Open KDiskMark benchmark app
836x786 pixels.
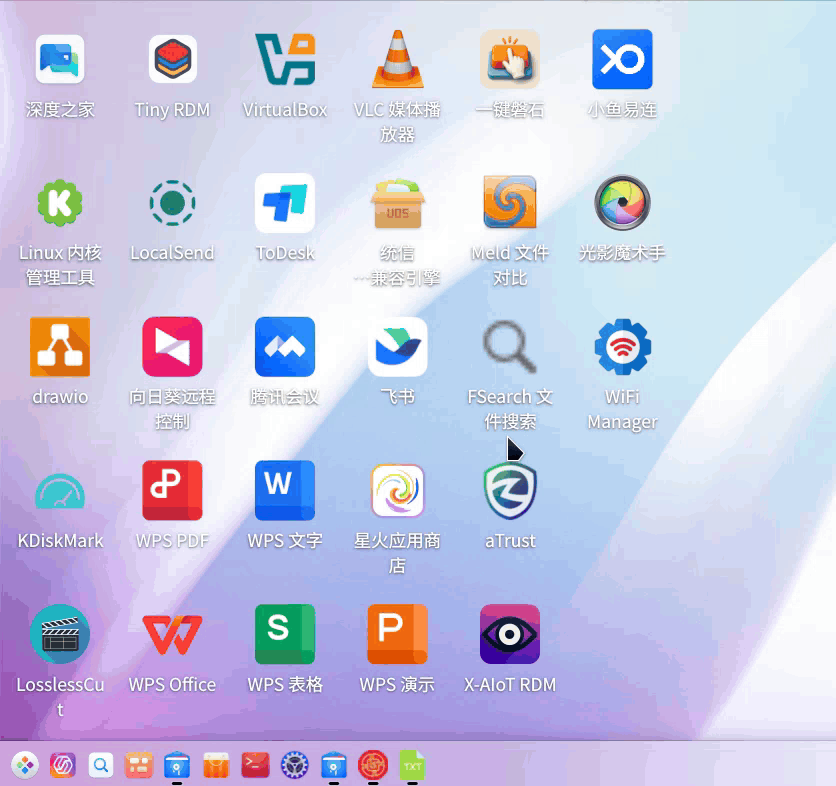(60, 492)
